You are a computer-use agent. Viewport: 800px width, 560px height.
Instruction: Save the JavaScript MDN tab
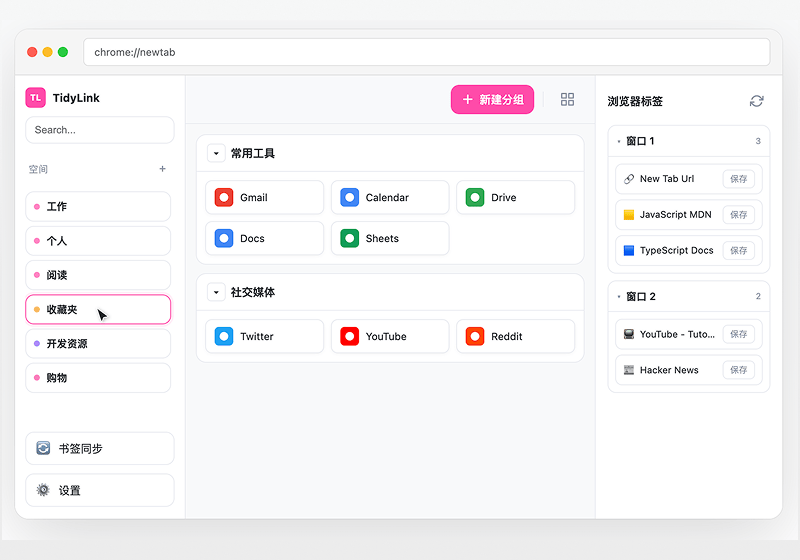738,215
